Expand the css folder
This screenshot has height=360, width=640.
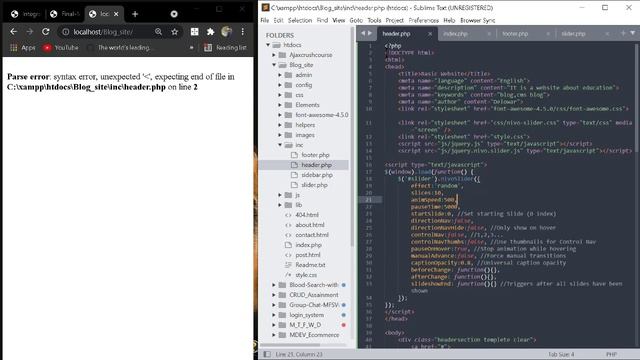[x=280, y=95]
